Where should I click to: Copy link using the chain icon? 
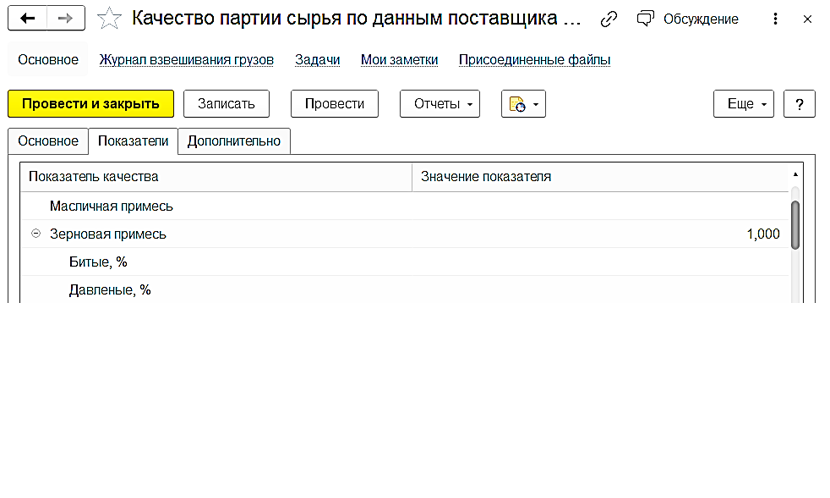tap(609, 20)
